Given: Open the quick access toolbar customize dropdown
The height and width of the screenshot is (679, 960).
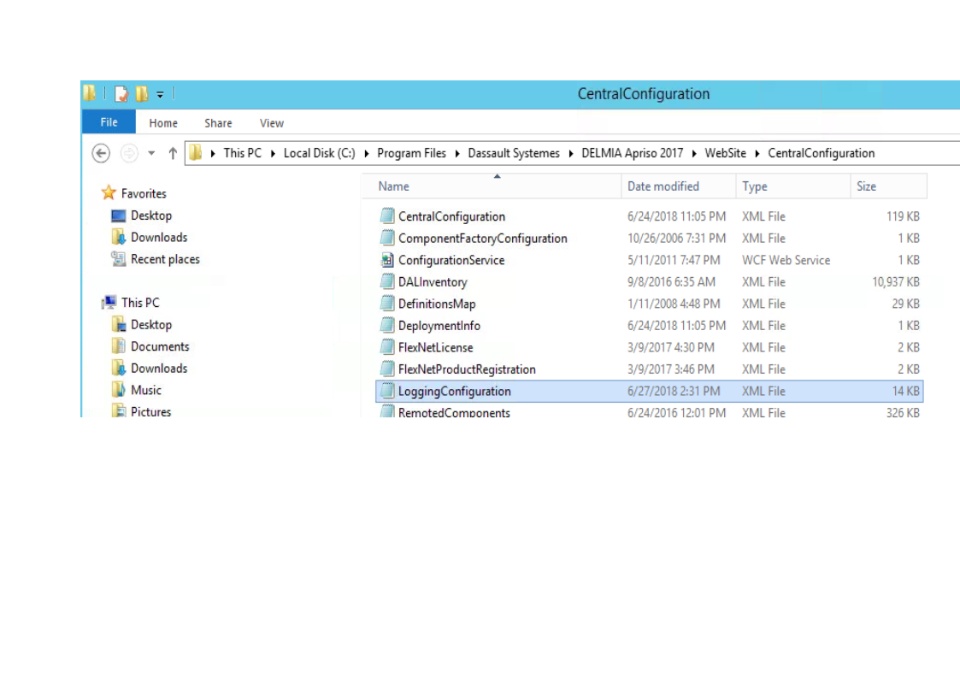Looking at the screenshot, I should coord(160,94).
